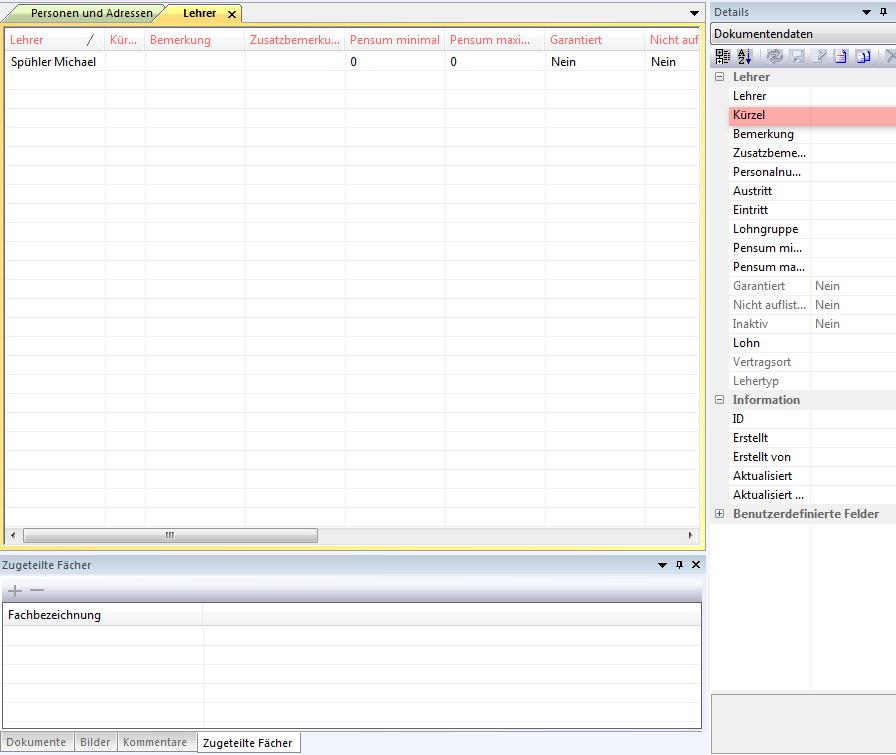Sort table by Pensum minimal column
The height and width of the screenshot is (755, 896).
pyautogui.click(x=394, y=40)
